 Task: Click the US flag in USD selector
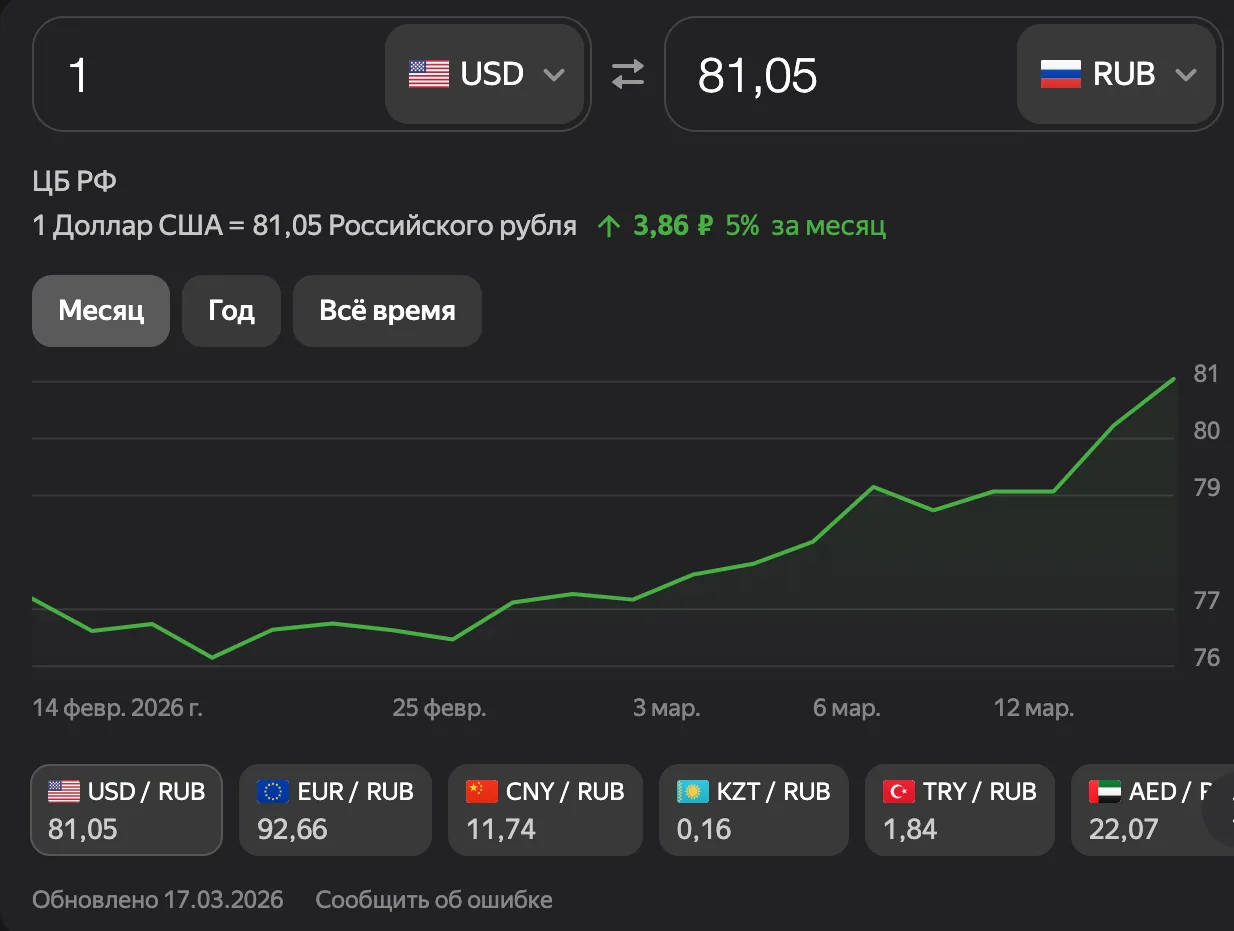click(429, 74)
